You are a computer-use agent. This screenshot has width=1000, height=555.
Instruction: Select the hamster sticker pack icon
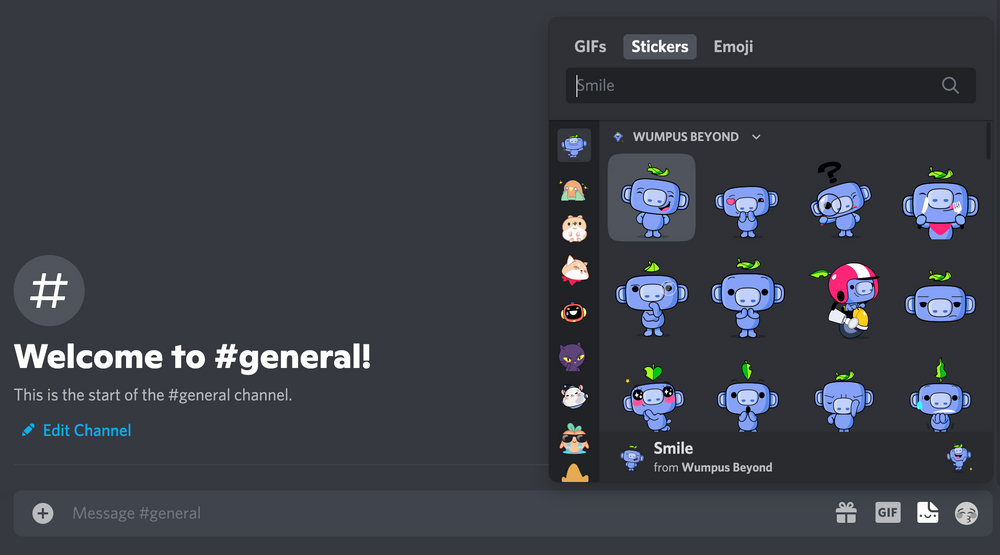[x=574, y=228]
